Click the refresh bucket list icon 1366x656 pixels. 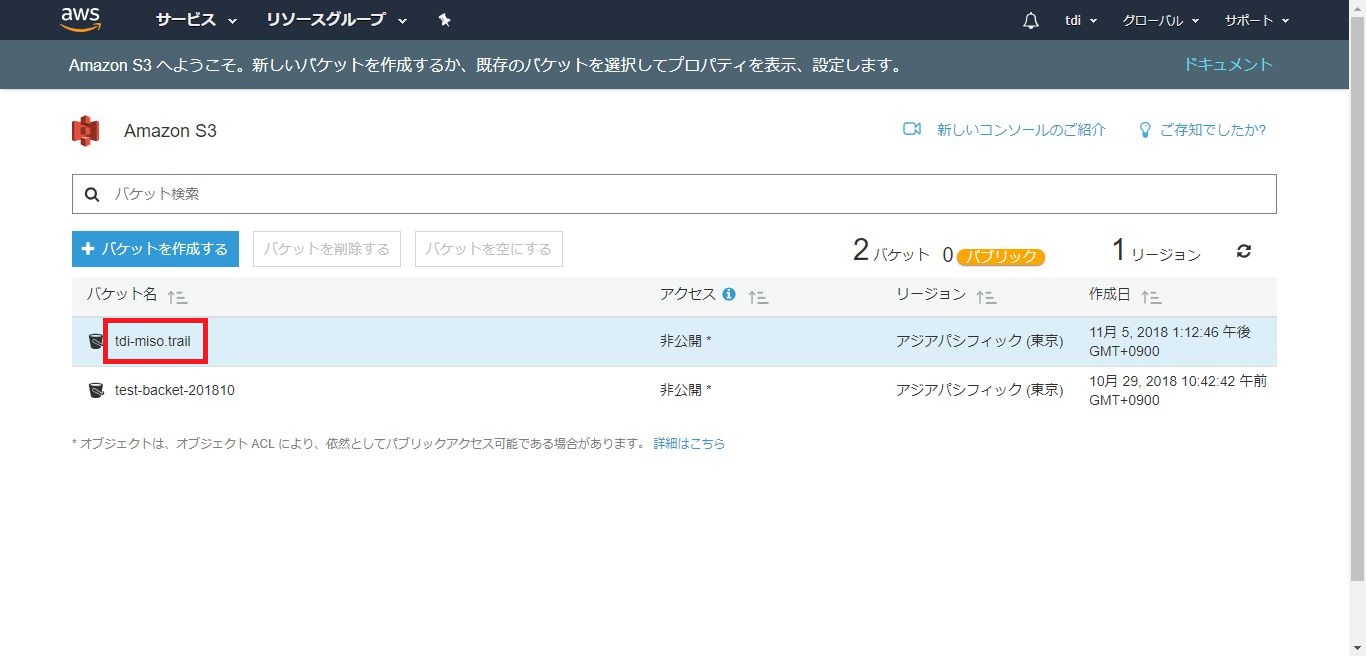1244,251
